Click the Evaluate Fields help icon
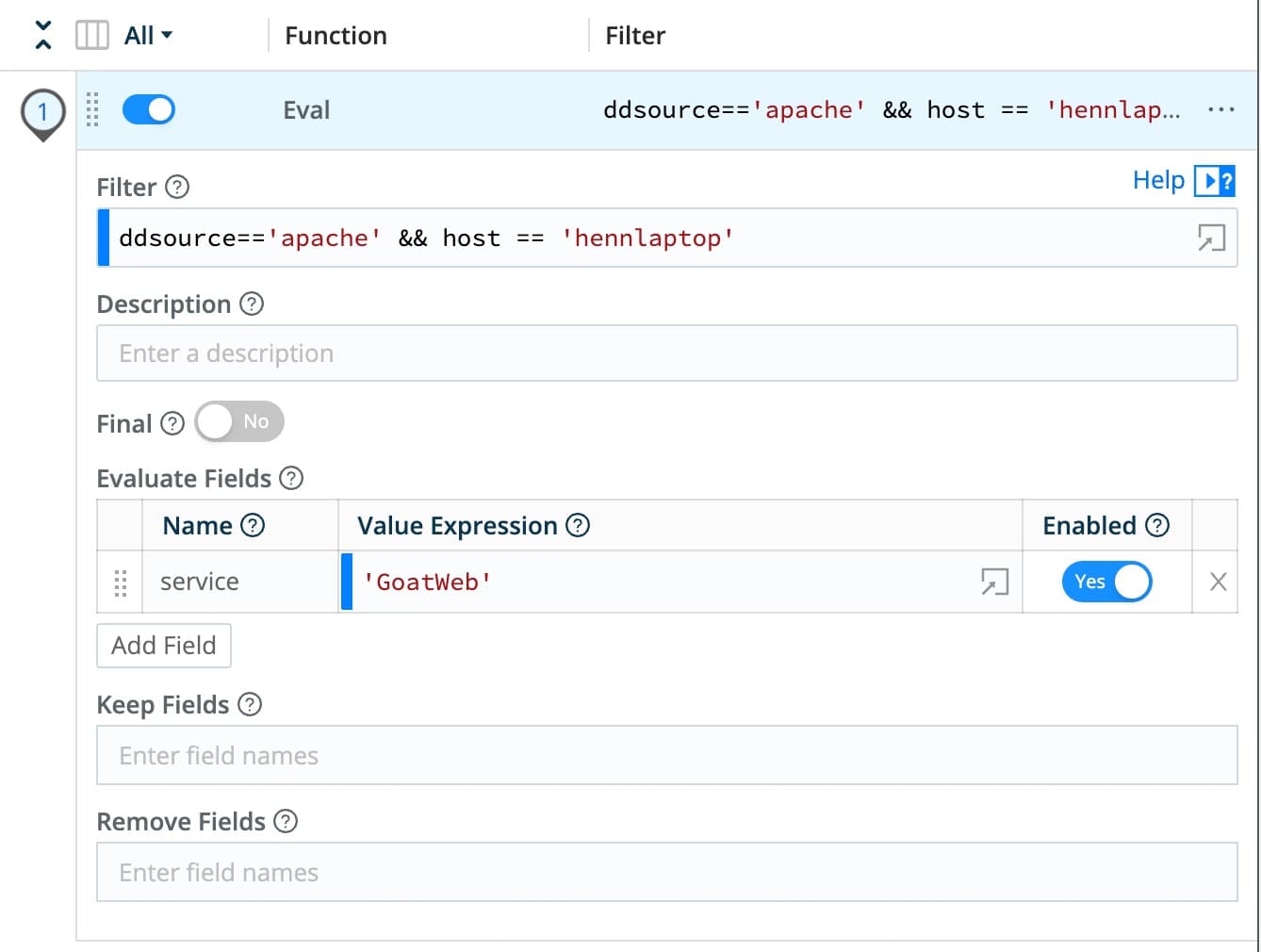Viewport: 1261px width, 952px height. click(x=292, y=478)
